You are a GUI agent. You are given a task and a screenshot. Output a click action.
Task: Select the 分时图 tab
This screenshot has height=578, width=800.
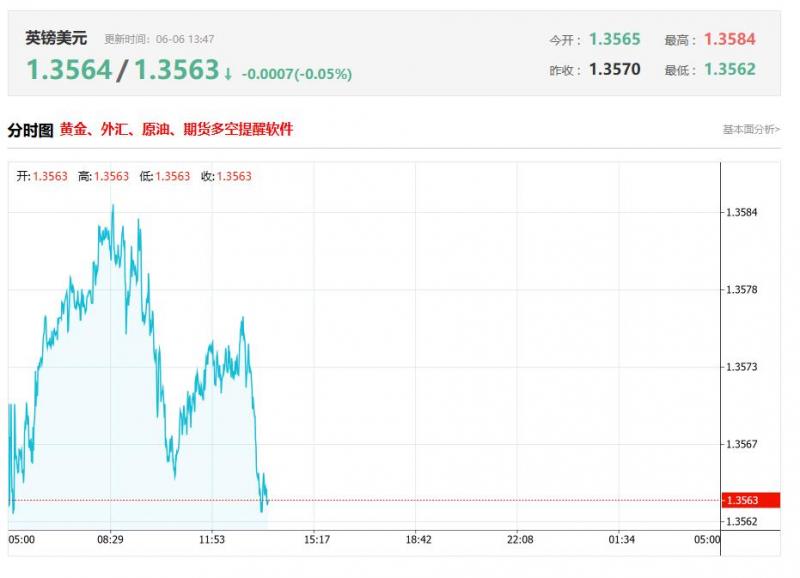point(30,130)
